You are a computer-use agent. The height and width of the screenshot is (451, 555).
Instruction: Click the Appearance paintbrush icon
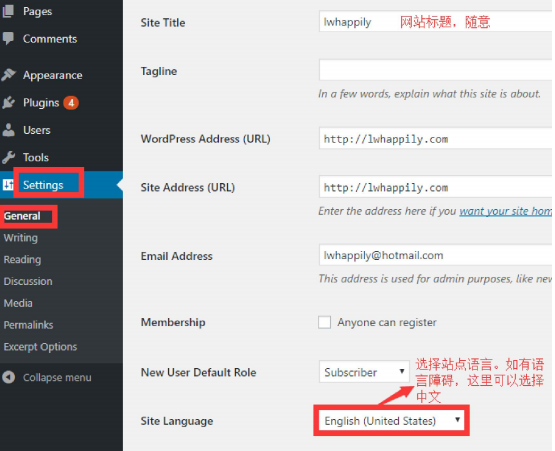tap(8, 75)
